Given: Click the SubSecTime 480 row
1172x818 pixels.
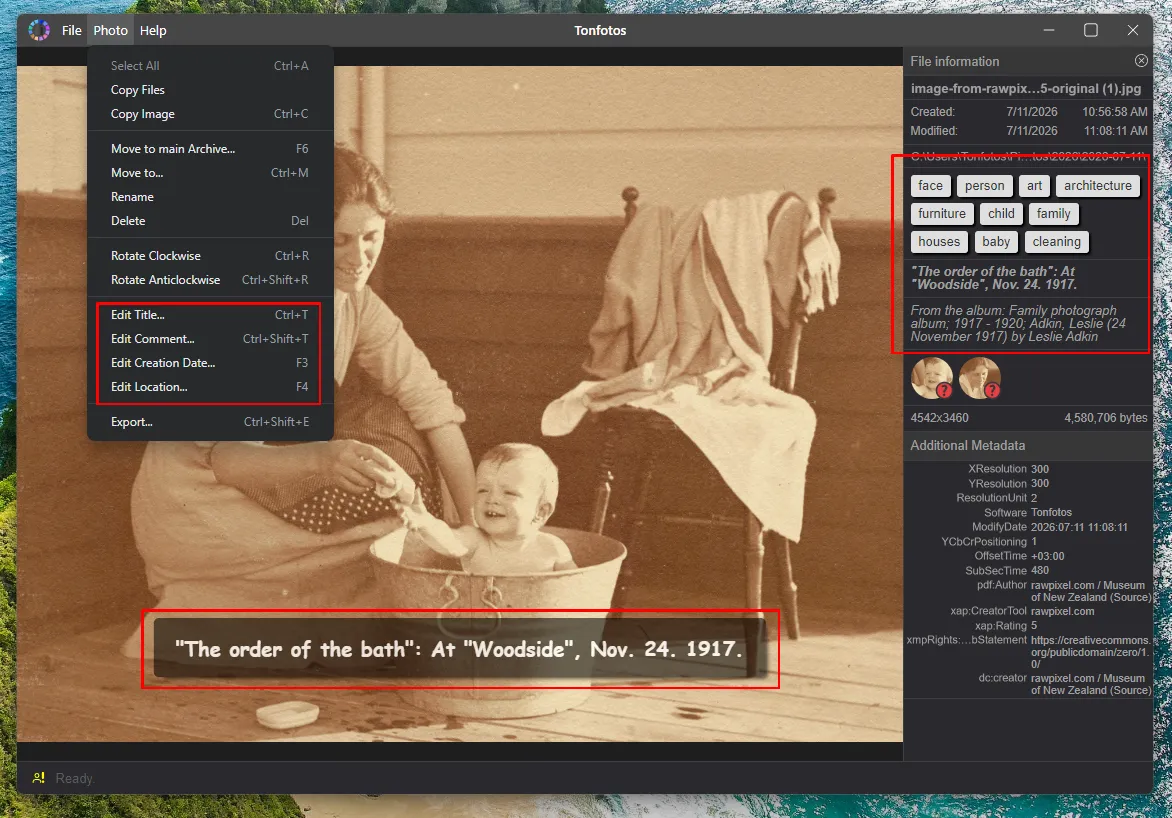Looking at the screenshot, I should (1007, 571).
